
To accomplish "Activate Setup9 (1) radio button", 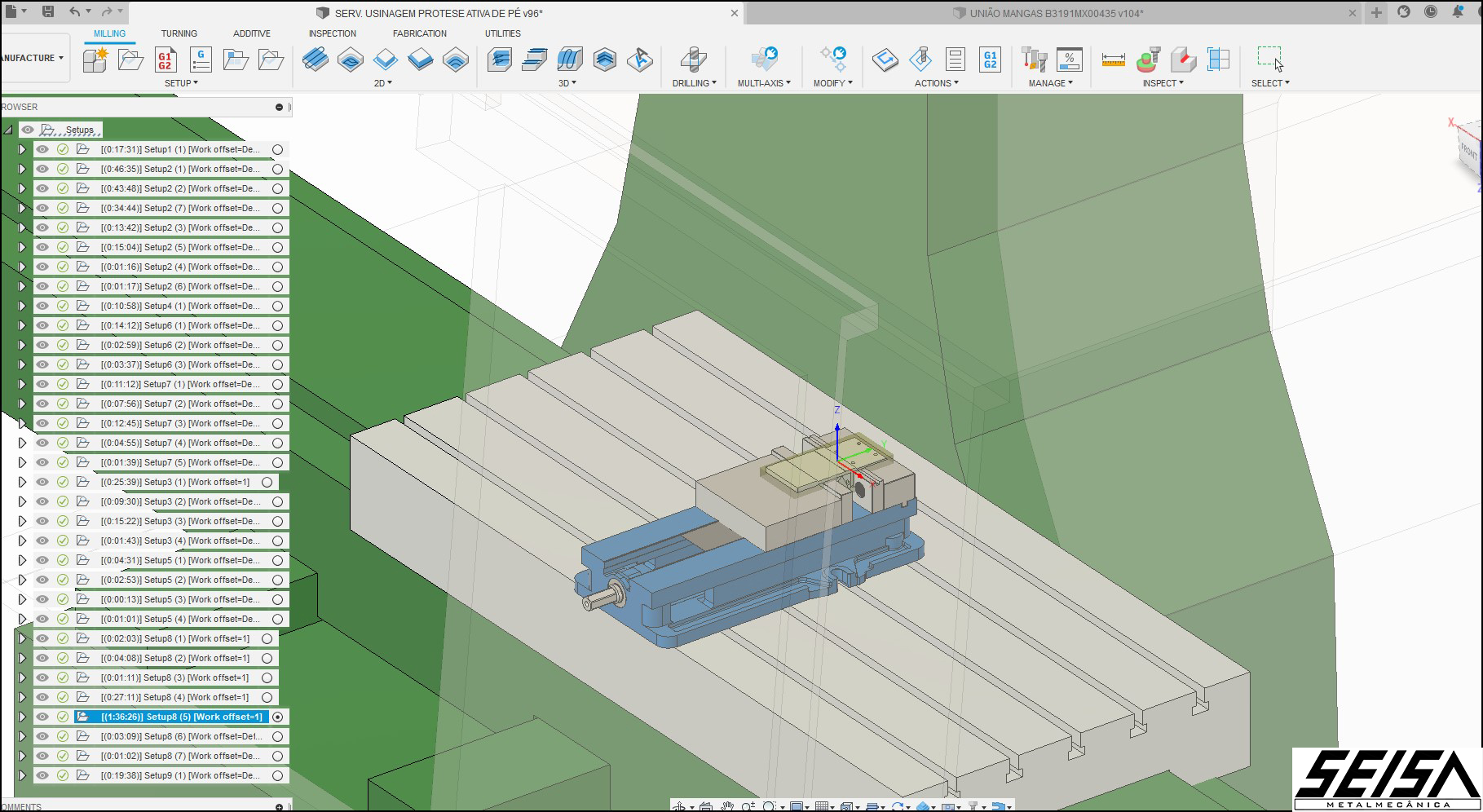I will point(278,776).
